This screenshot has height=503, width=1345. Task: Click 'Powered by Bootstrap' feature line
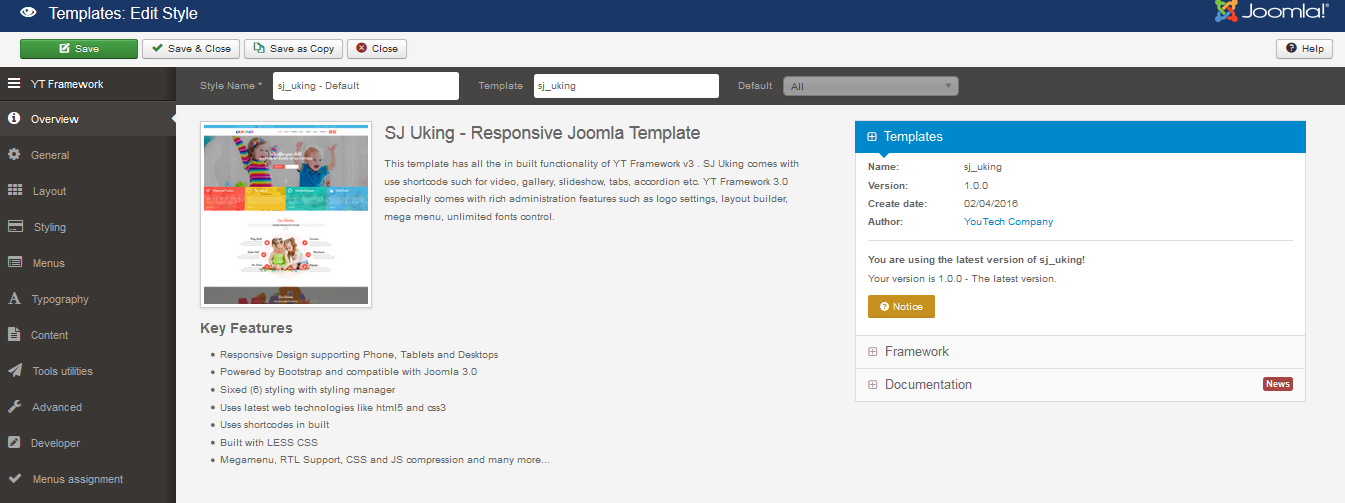348,372
